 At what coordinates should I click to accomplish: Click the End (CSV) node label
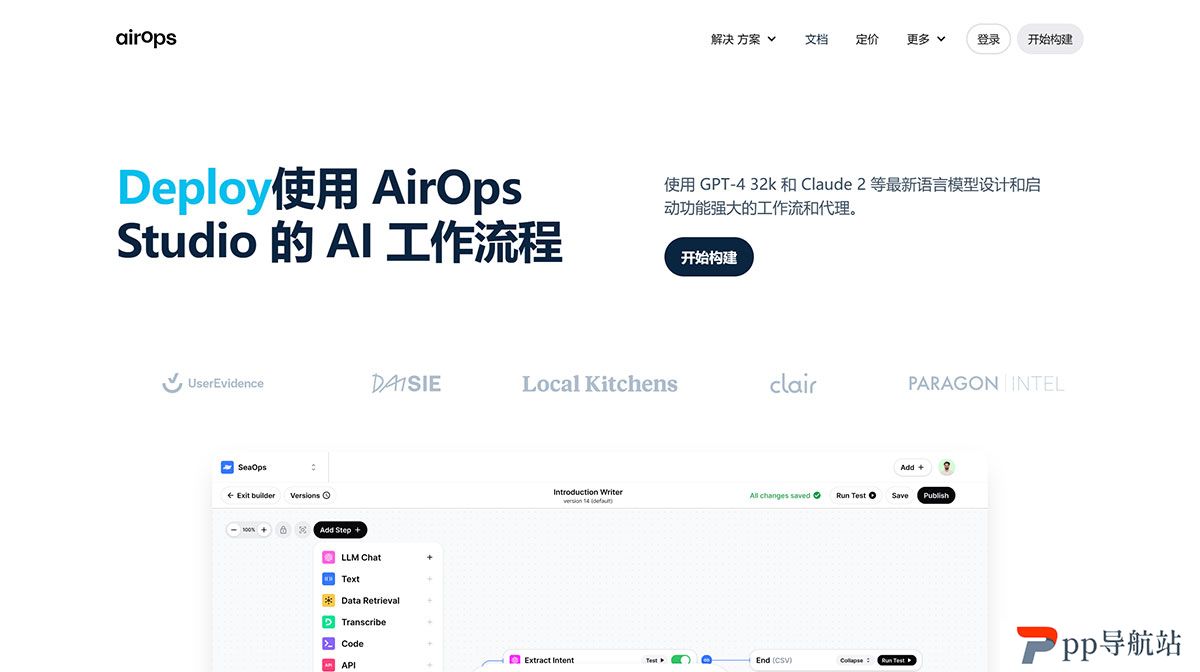point(774,660)
